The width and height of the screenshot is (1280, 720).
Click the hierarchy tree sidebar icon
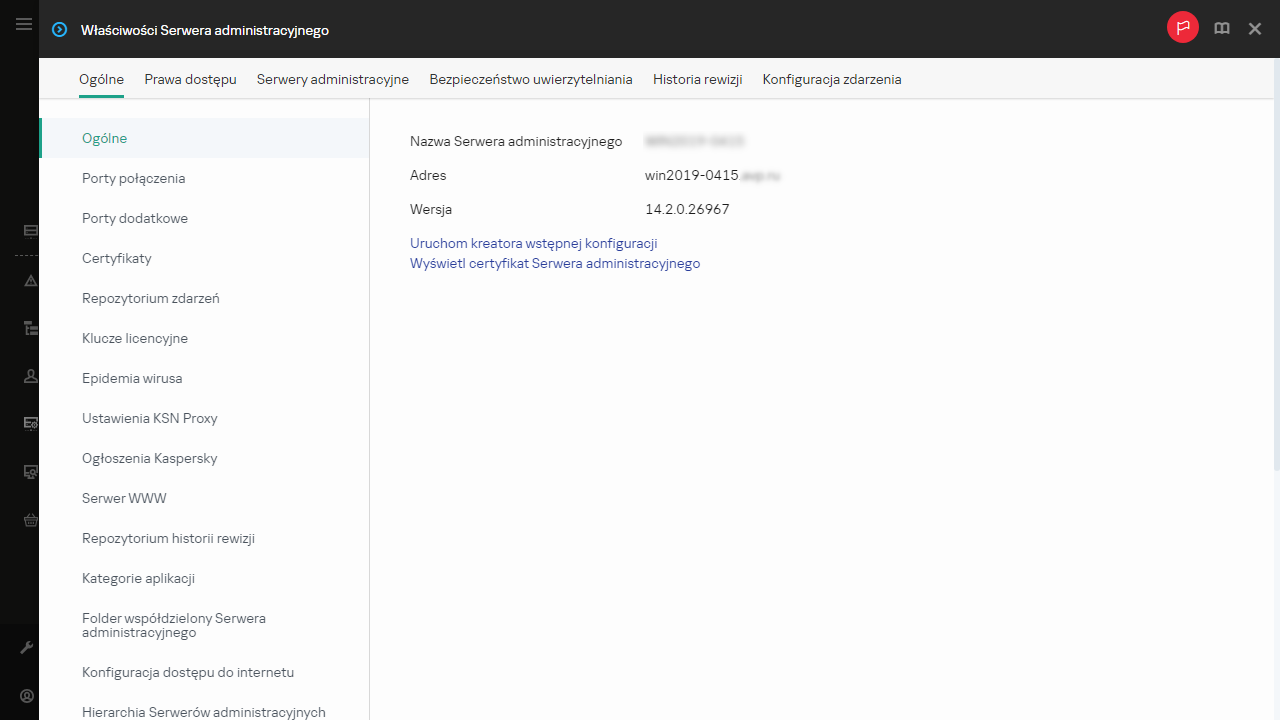click(30, 328)
